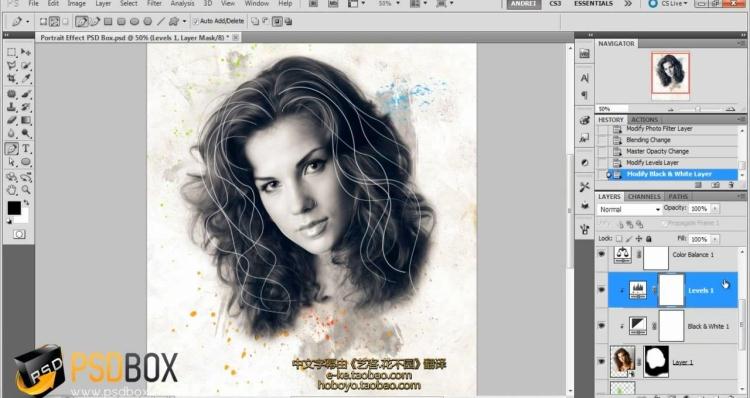750x398 pixels.
Task: Click the ESSENTIALS workspace button
Action: (x=593, y=3)
